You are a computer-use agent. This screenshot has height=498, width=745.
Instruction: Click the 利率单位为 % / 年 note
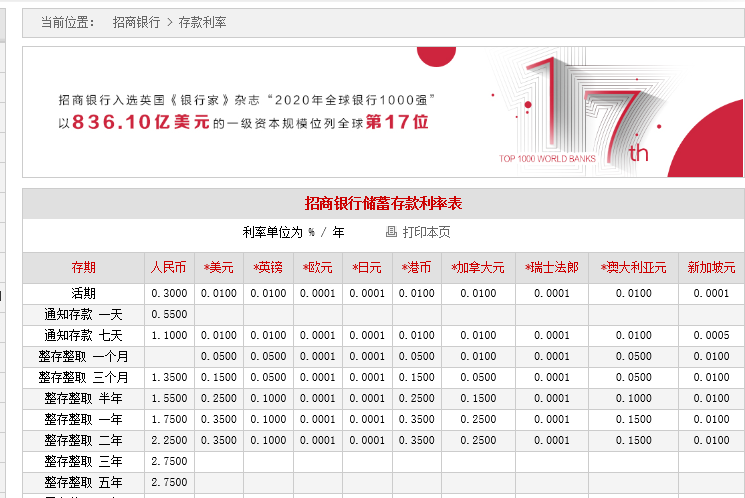293,232
